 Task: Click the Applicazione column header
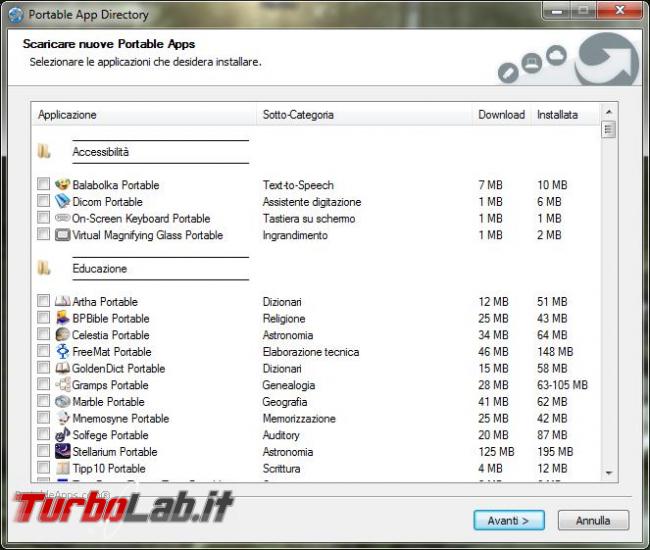(x=144, y=114)
